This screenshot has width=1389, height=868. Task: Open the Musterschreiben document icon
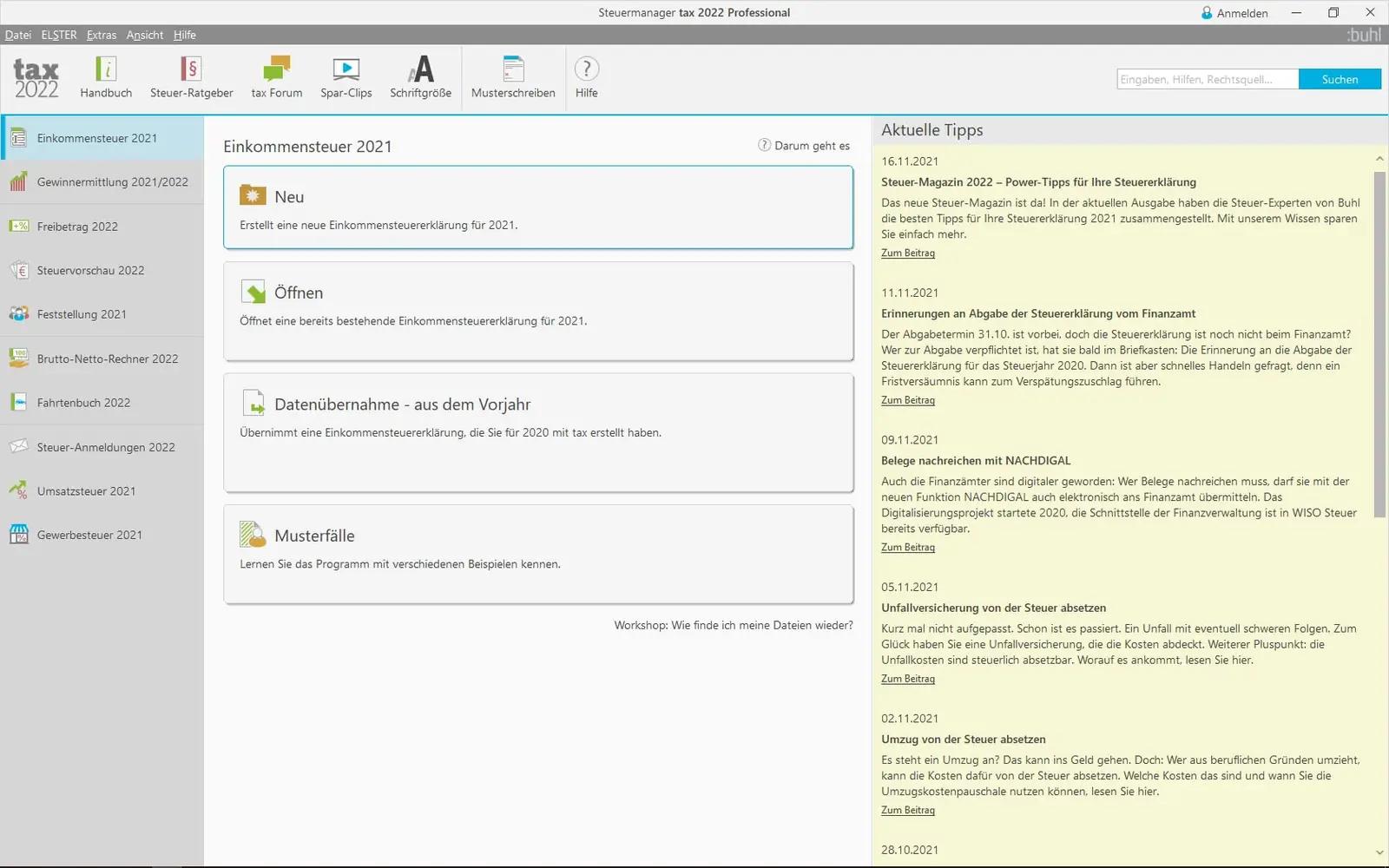(x=513, y=69)
